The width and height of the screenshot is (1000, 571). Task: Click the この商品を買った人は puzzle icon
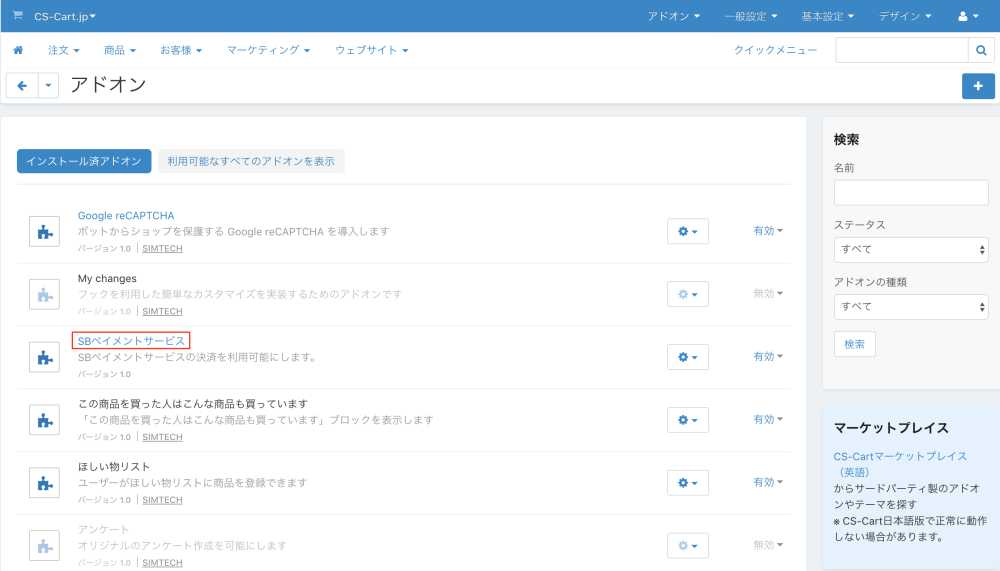click(44, 420)
